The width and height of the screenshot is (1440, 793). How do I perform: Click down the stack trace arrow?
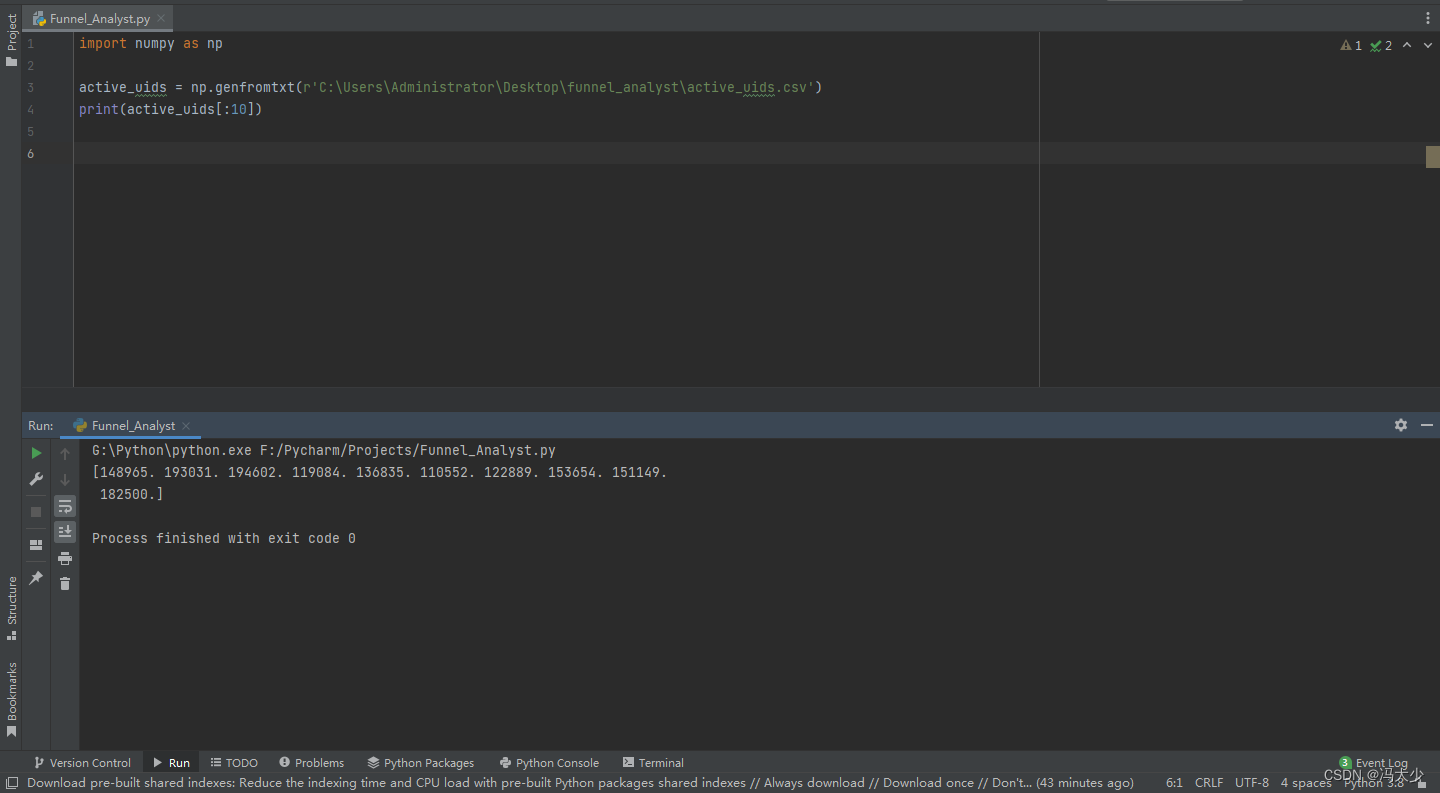[65, 479]
